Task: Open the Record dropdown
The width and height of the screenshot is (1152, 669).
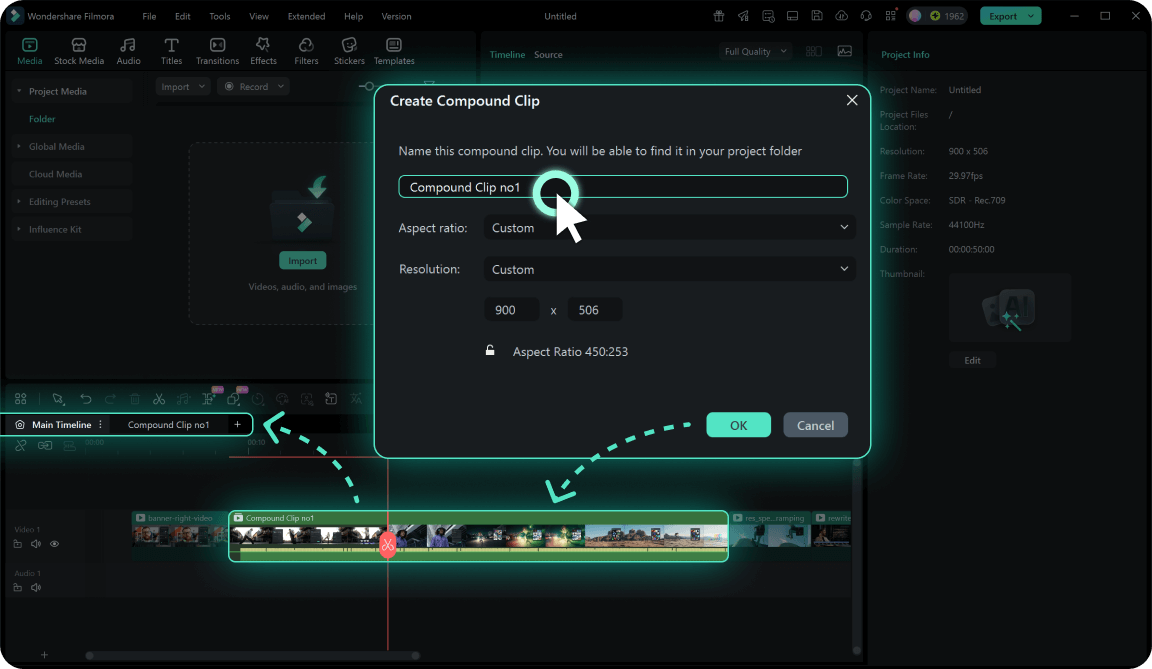Action: (x=253, y=87)
